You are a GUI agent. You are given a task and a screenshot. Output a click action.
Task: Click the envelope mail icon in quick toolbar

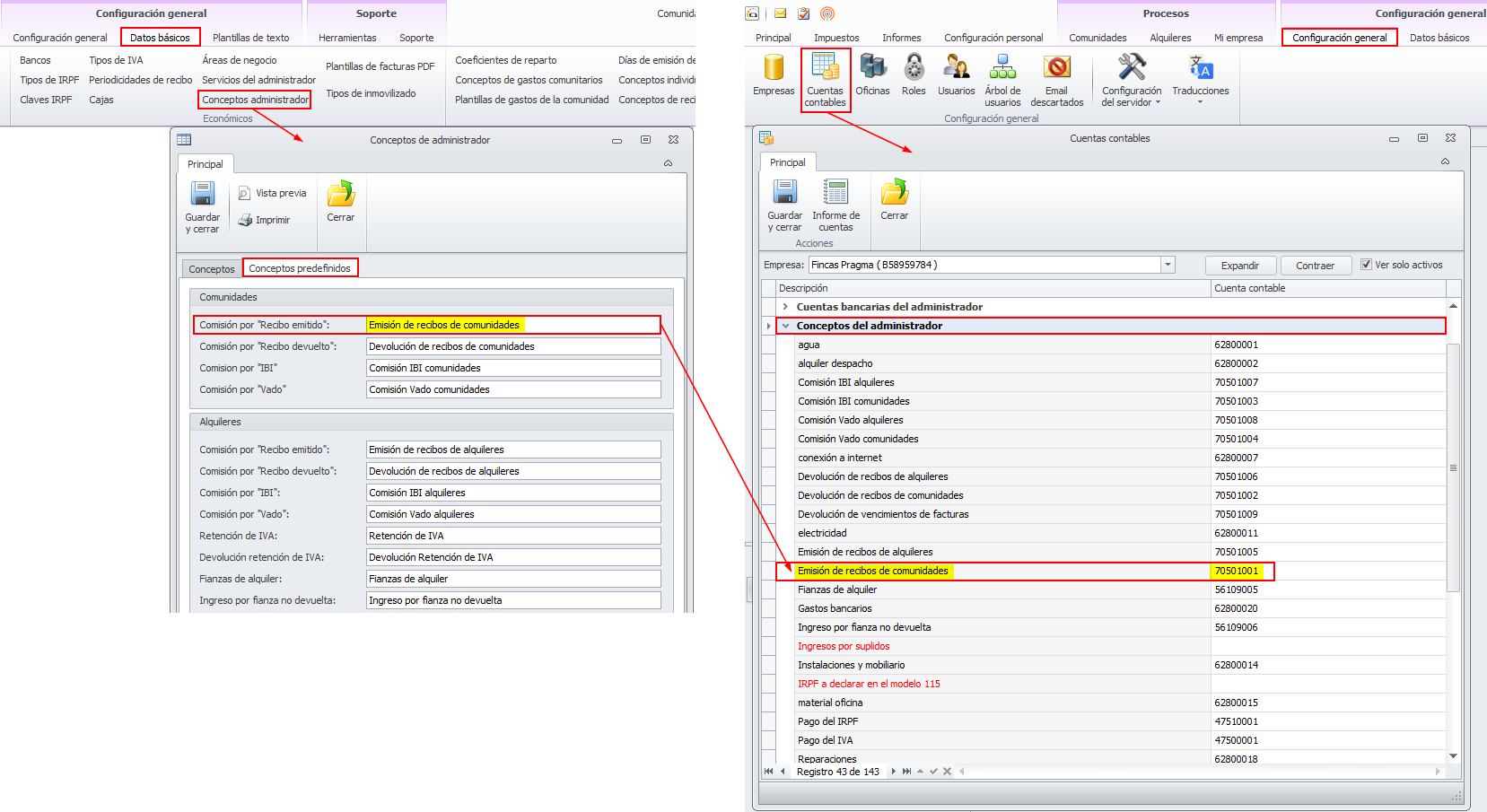tap(780, 13)
